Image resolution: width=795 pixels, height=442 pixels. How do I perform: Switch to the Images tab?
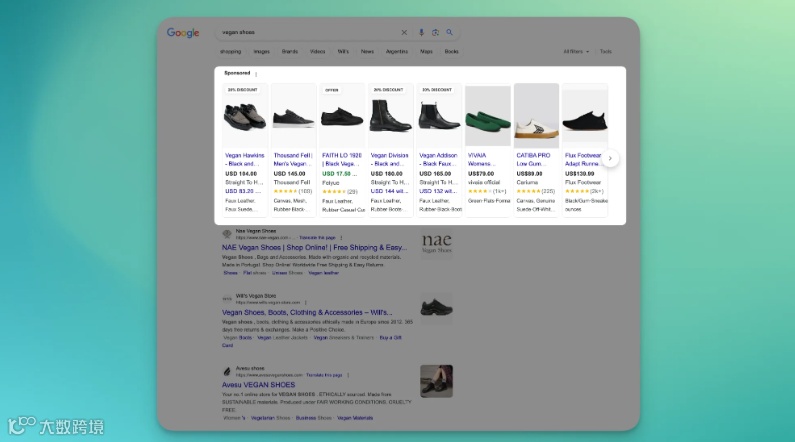pos(262,52)
